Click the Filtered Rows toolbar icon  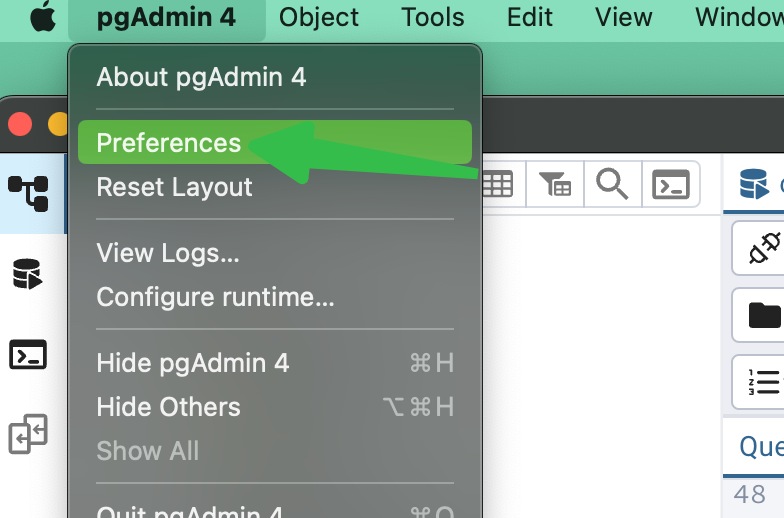tap(554, 184)
